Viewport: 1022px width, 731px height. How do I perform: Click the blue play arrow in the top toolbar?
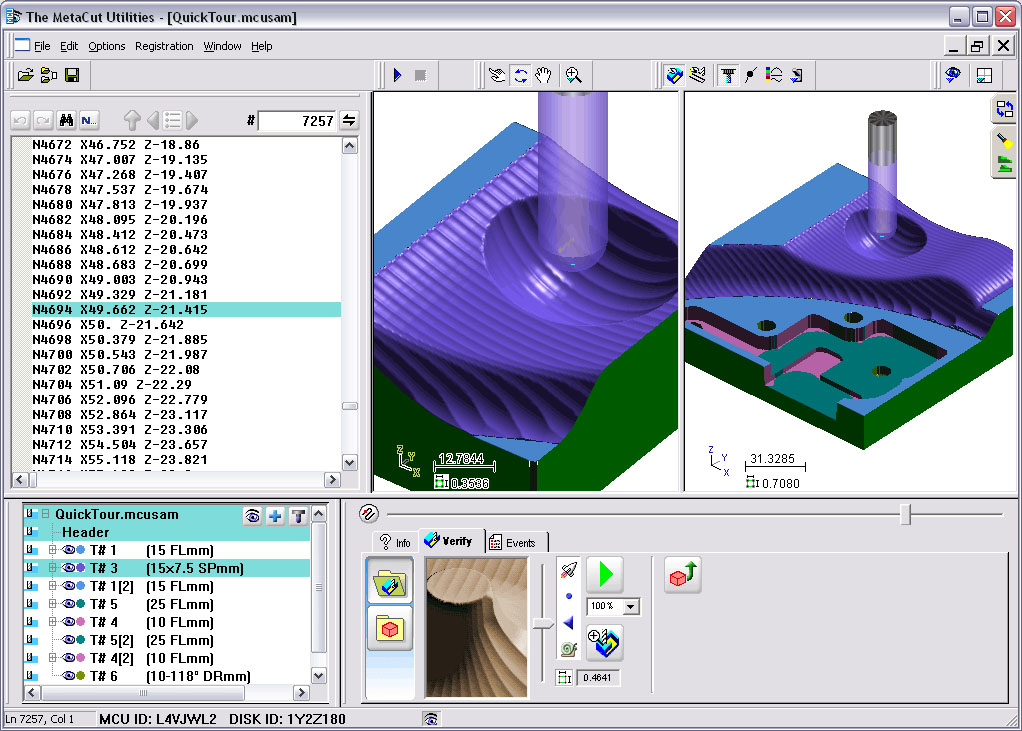pos(397,75)
